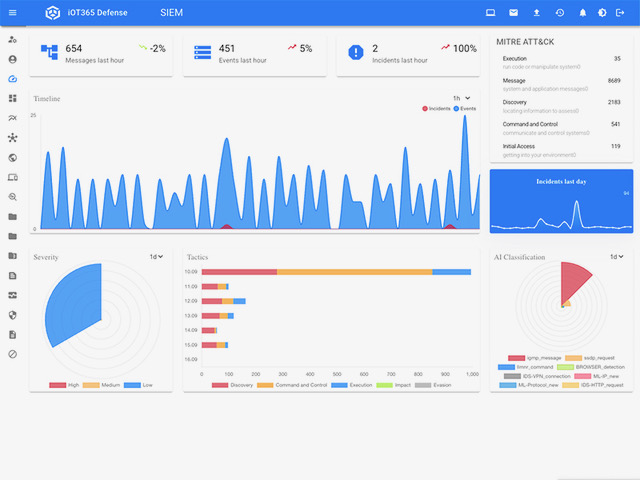This screenshot has width=640, height=480.
Task: Open the shield security icon in sidebar
Action: pyautogui.click(x=12, y=314)
